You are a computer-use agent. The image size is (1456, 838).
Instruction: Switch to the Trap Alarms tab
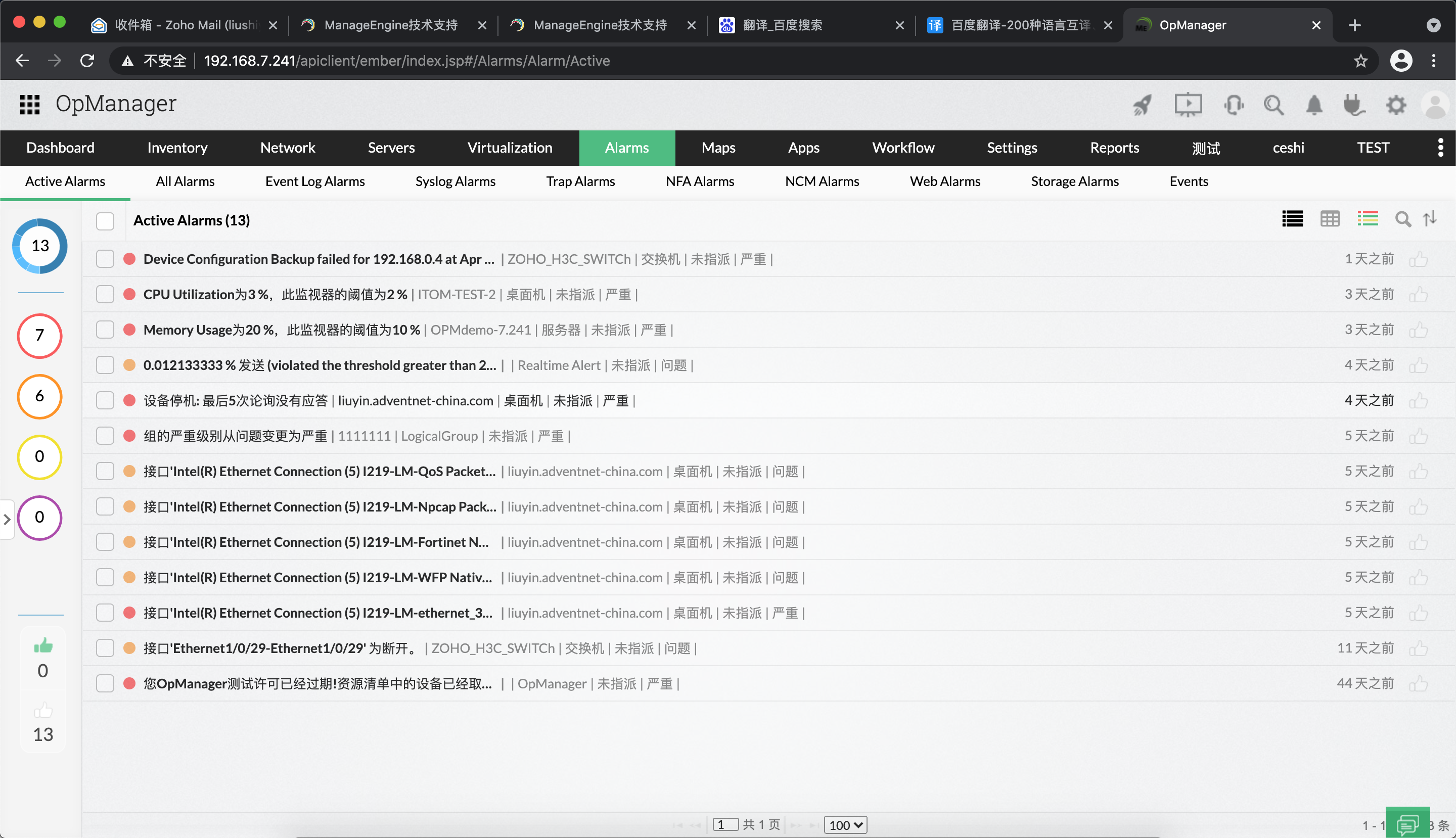[580, 181]
